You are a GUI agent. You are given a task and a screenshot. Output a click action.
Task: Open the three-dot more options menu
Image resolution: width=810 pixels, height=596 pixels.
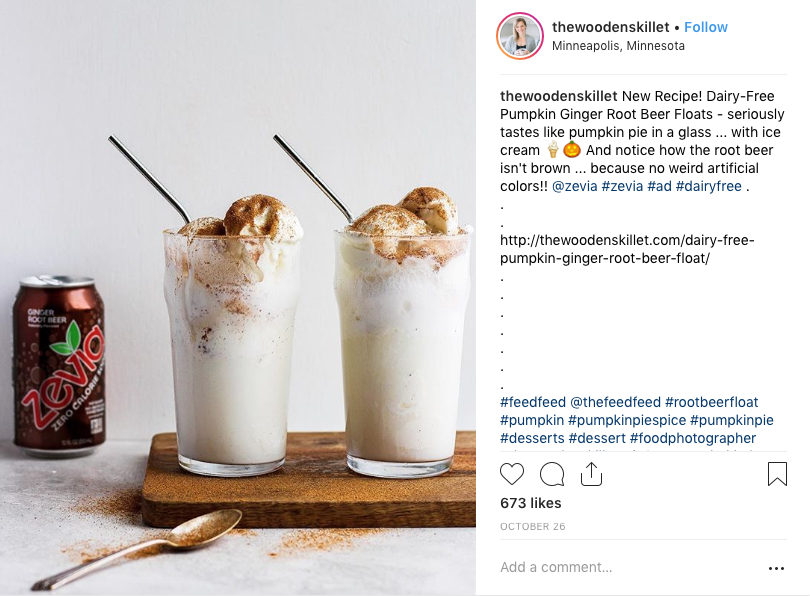pos(776,568)
